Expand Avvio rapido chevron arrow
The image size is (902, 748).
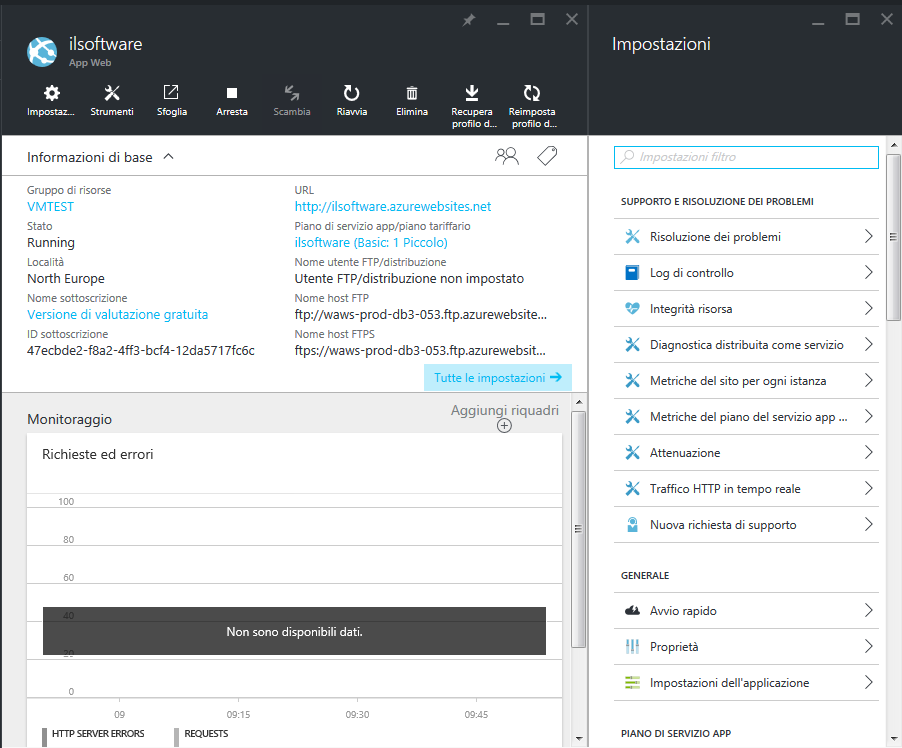[869, 610]
